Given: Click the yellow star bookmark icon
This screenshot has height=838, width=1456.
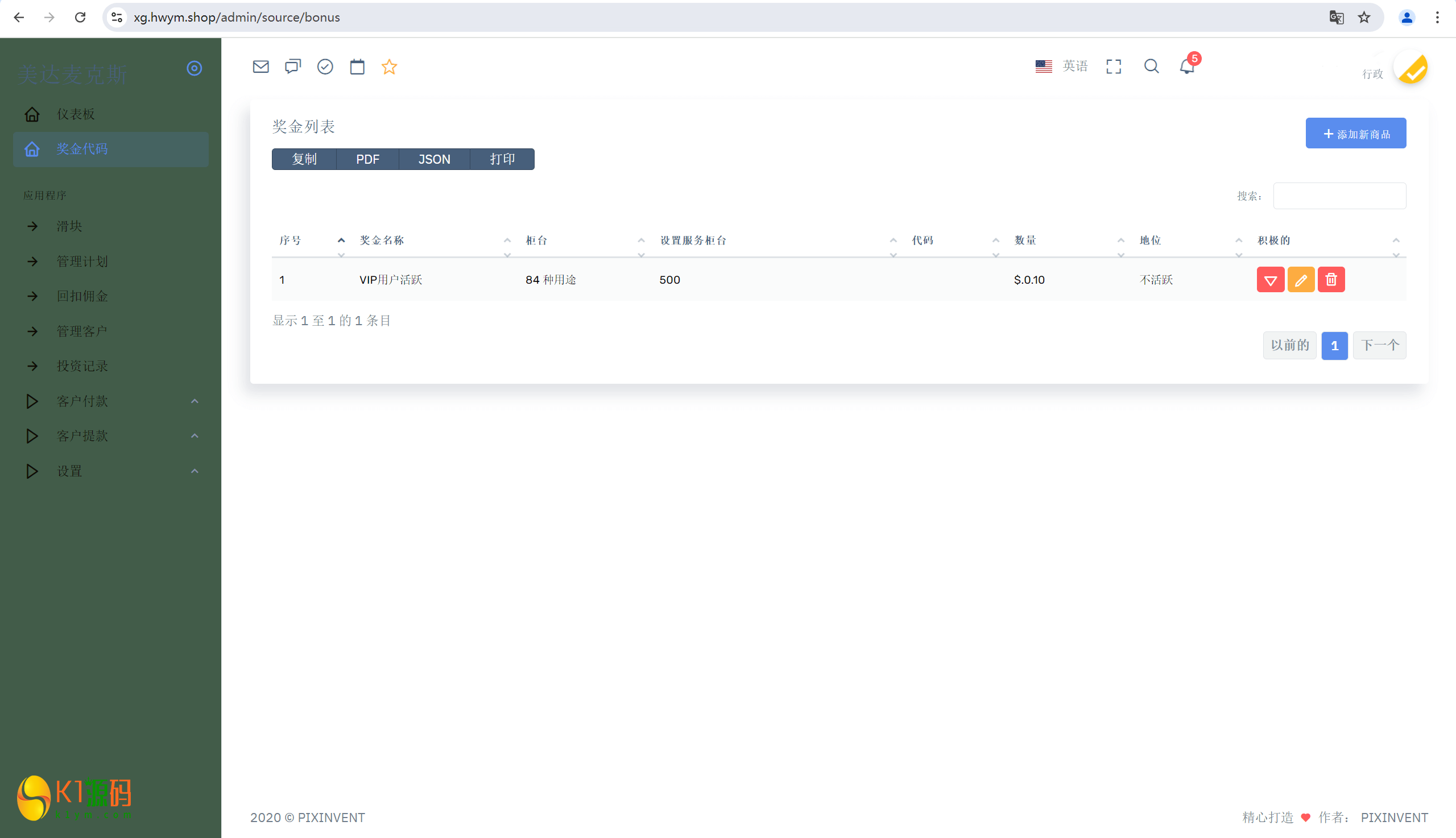Looking at the screenshot, I should 389,67.
